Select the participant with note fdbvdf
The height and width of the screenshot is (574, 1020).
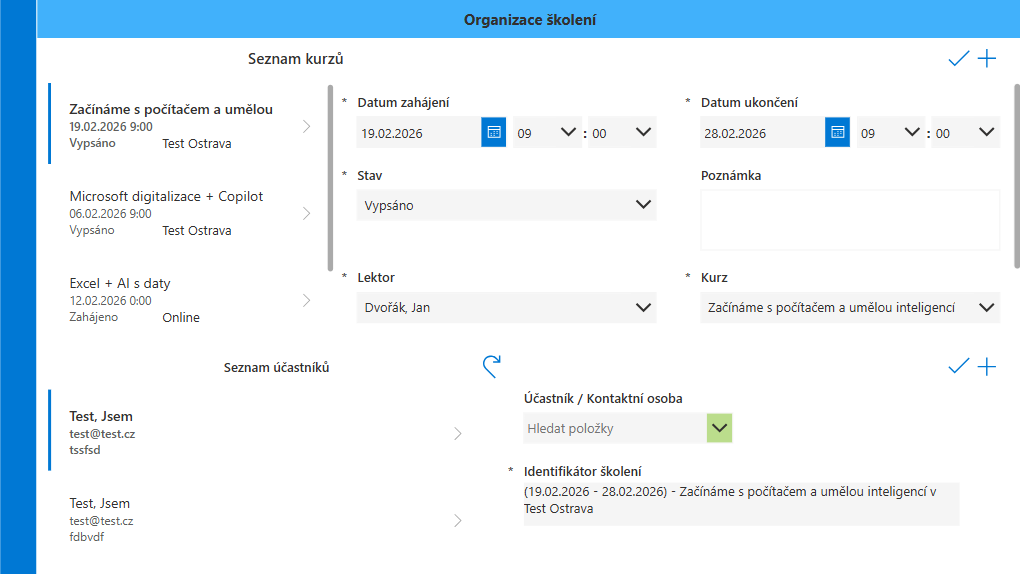pyautogui.click(x=250, y=520)
